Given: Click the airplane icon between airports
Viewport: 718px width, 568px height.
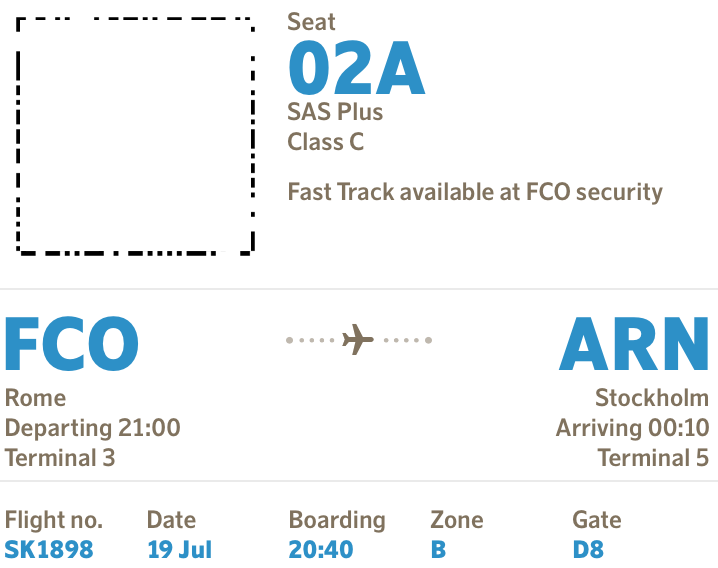Looking at the screenshot, I should [358, 340].
